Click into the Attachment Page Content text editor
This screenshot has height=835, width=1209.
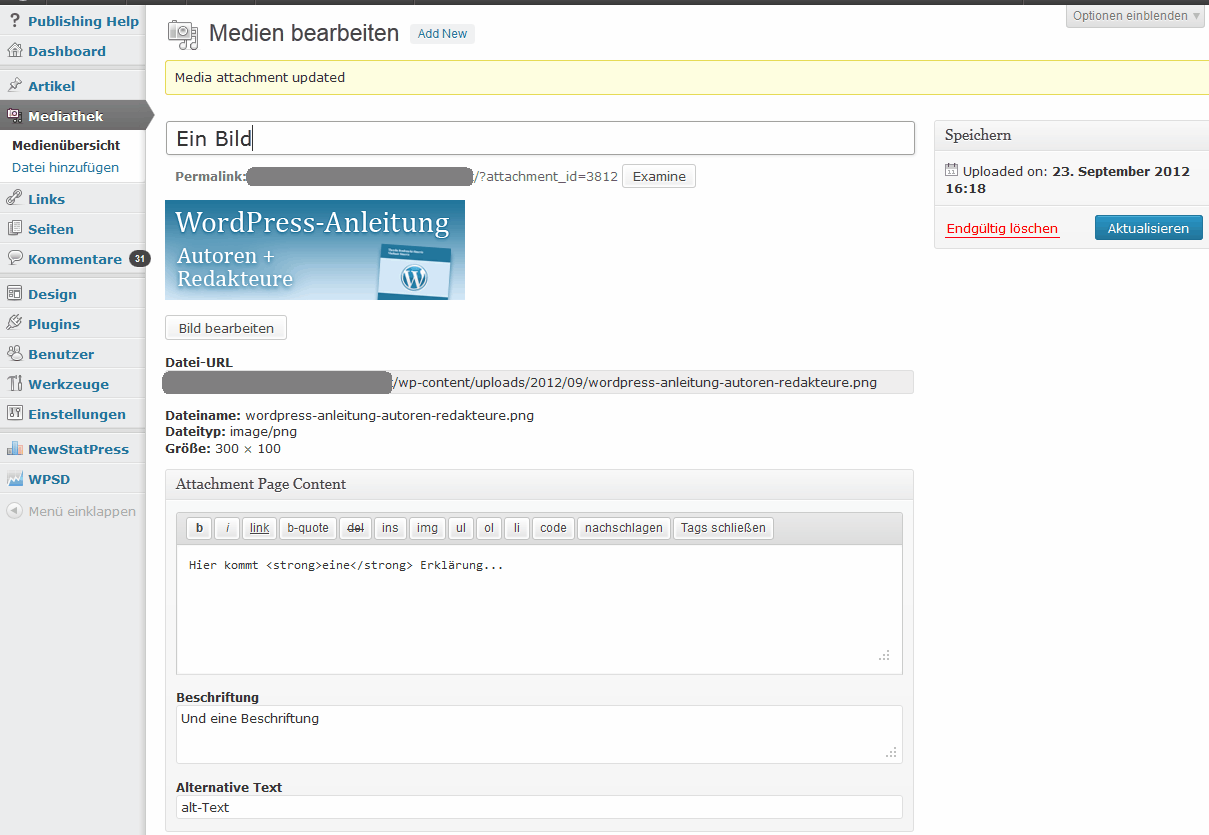pos(539,608)
